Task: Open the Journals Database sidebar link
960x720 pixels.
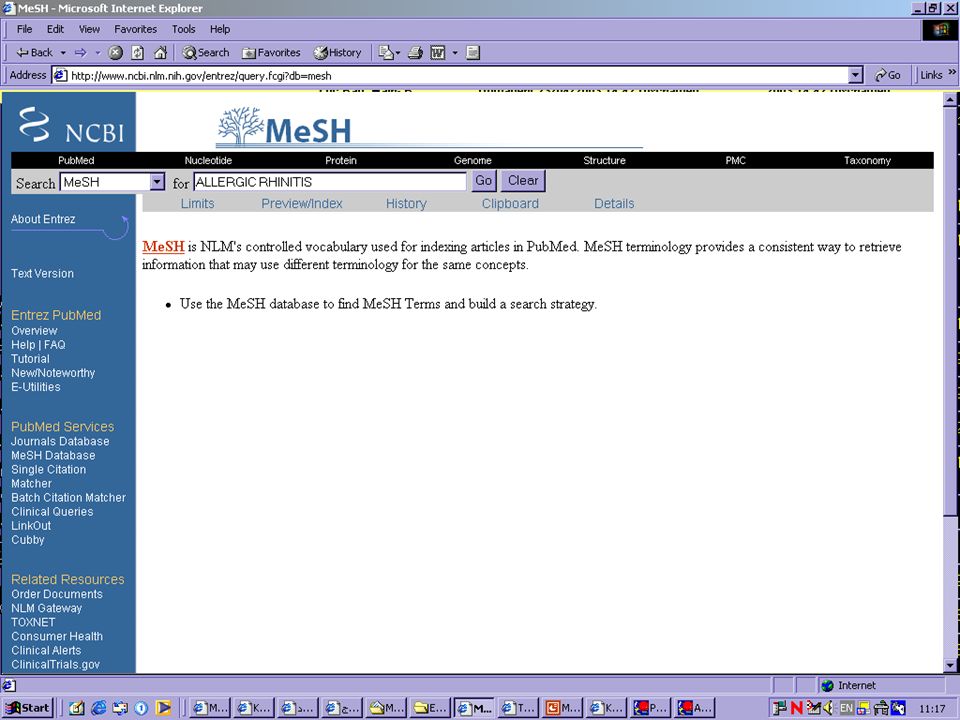Action: click(60, 441)
